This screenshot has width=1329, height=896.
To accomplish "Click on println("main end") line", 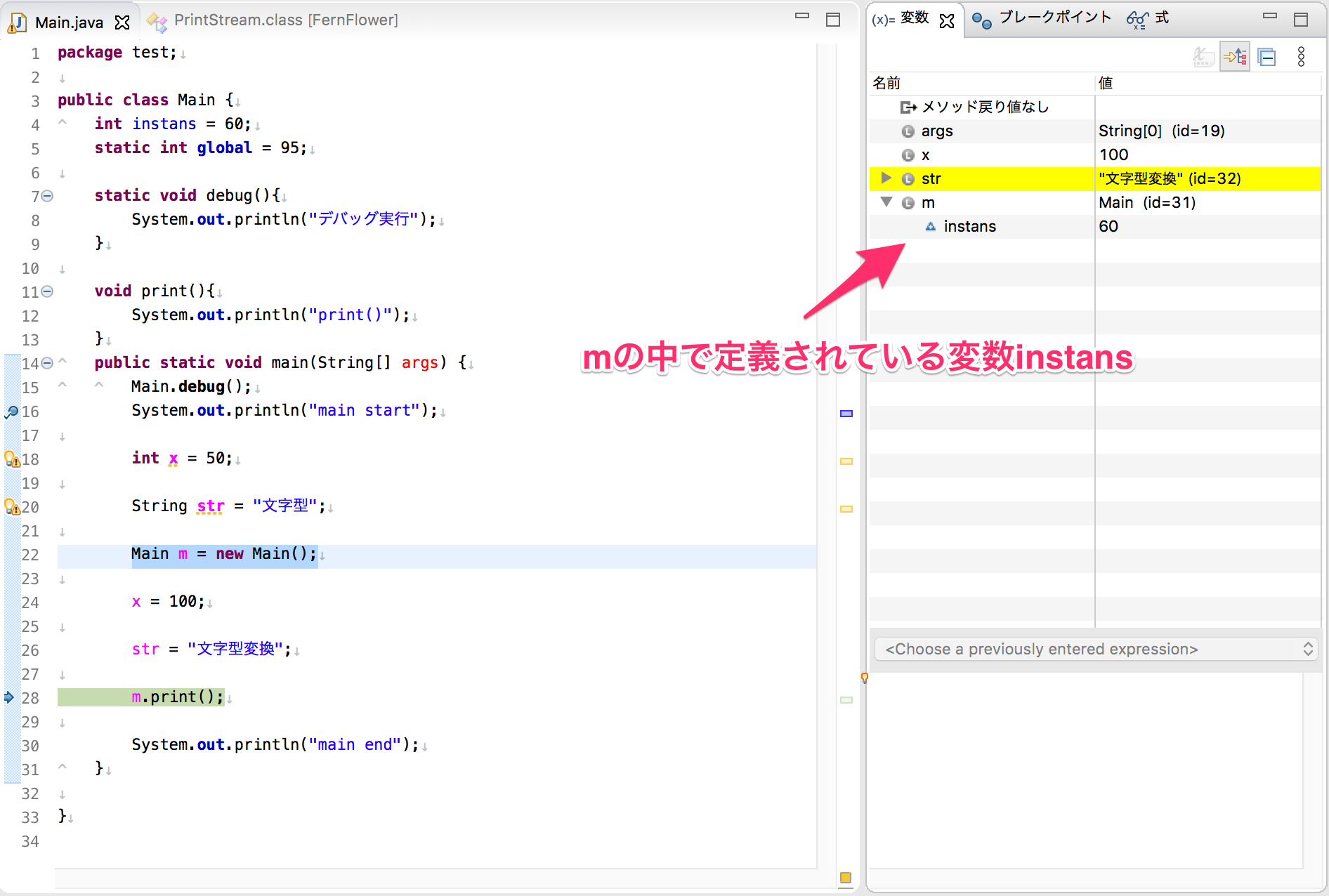I will (275, 745).
